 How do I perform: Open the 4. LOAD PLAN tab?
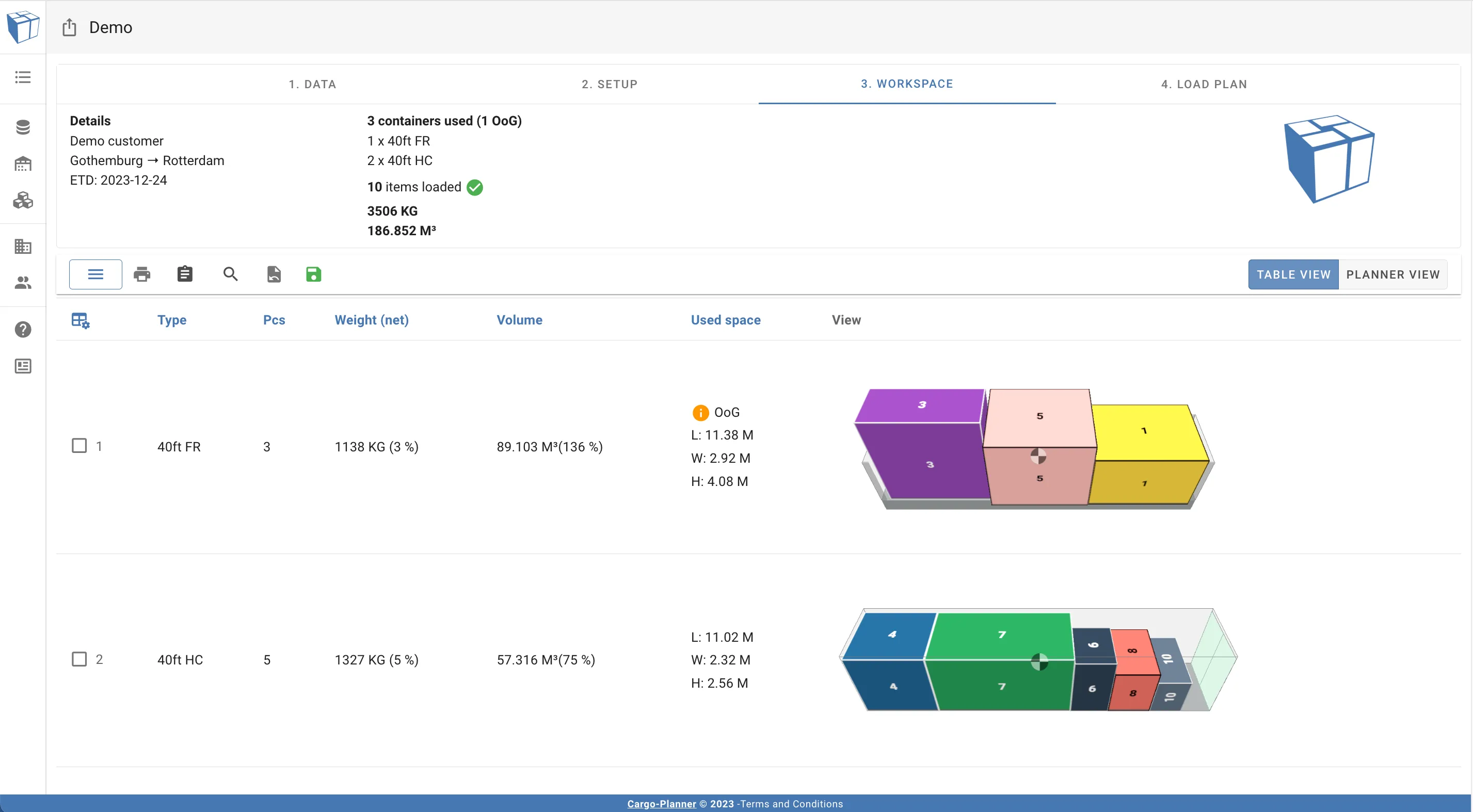click(x=1204, y=84)
